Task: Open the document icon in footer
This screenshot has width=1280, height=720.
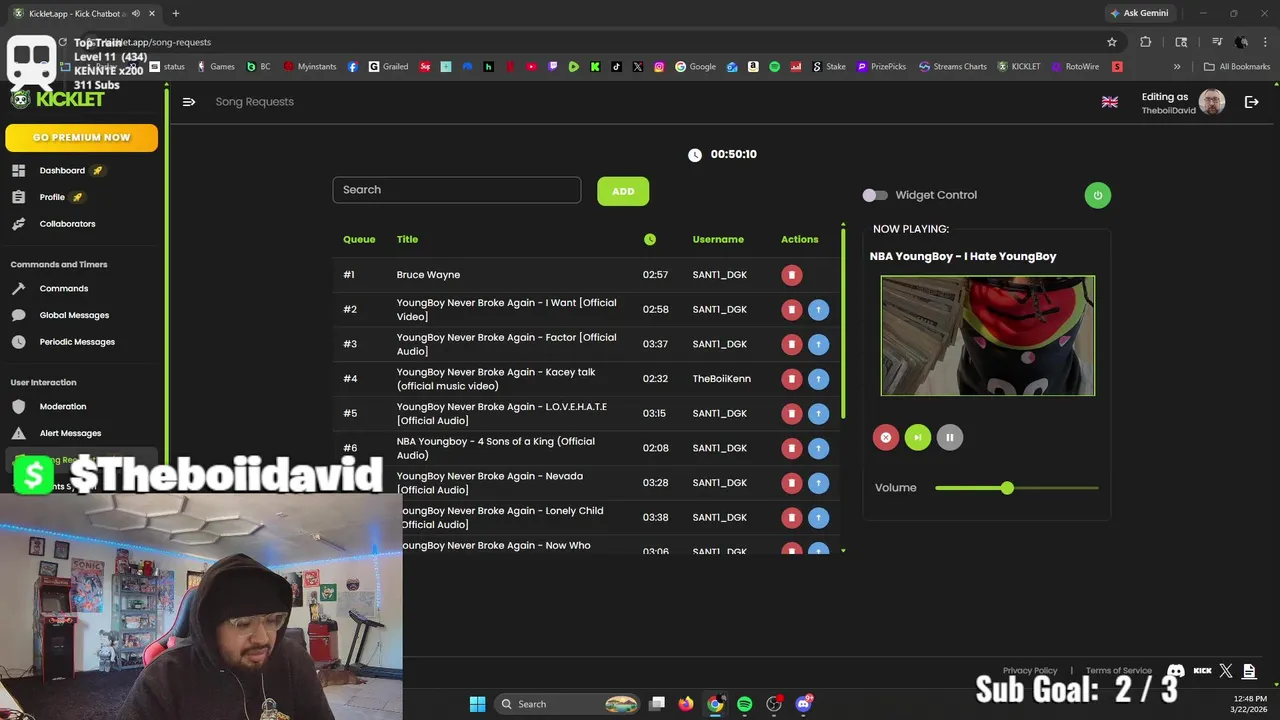Action: [x=1249, y=671]
